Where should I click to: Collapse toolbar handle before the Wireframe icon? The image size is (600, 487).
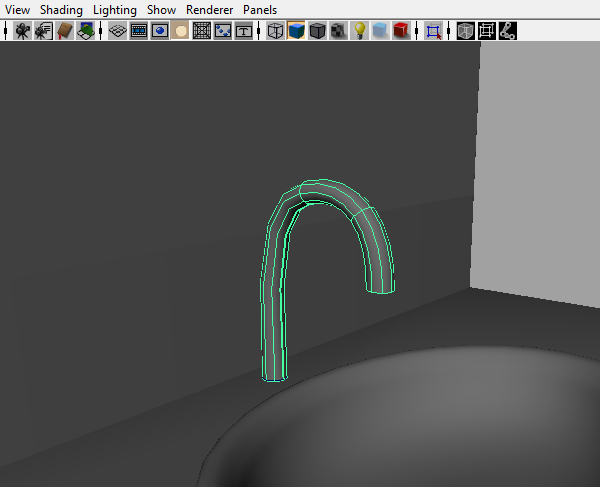(x=259, y=31)
